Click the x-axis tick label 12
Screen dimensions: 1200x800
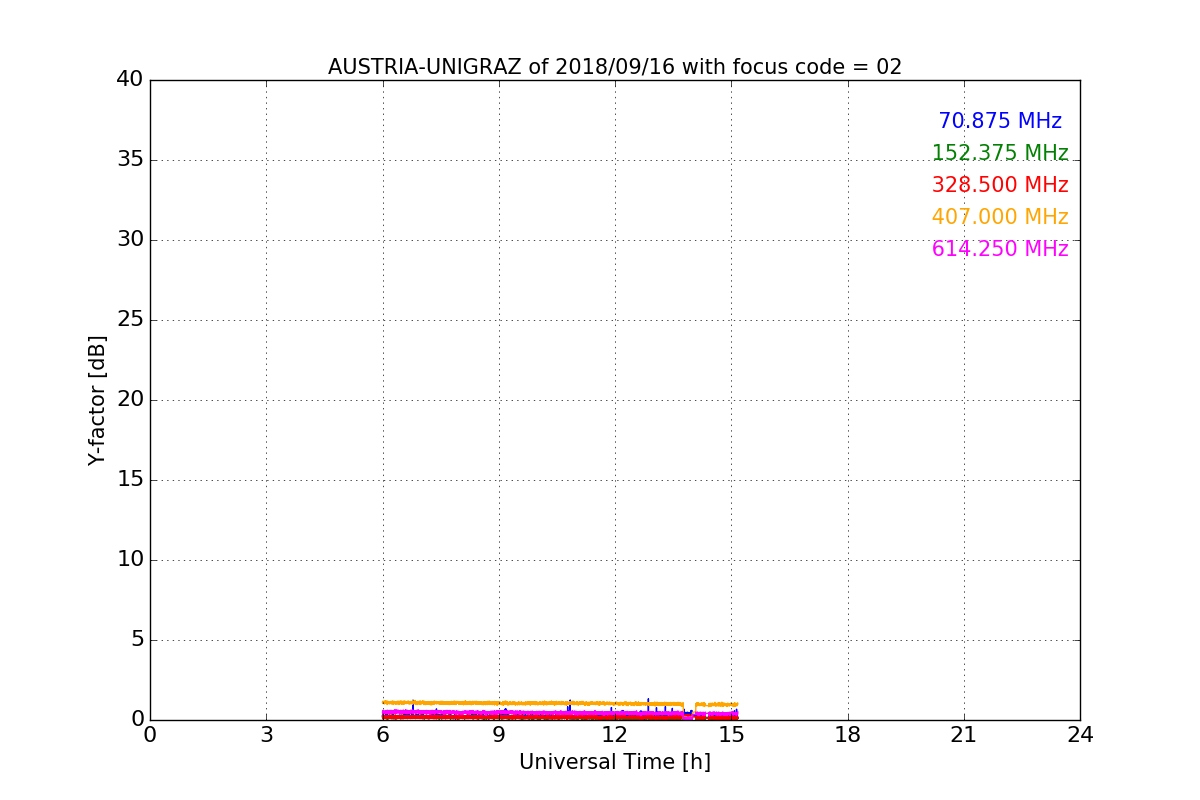[x=615, y=734]
